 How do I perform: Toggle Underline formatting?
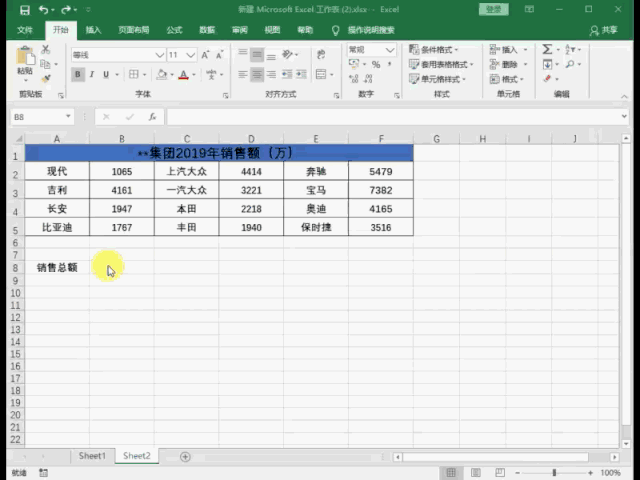coord(106,74)
